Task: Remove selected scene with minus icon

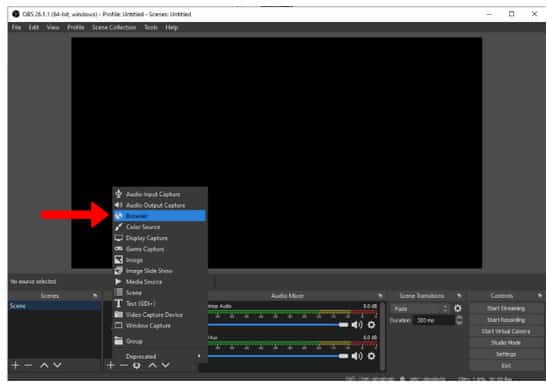Action: coord(28,365)
